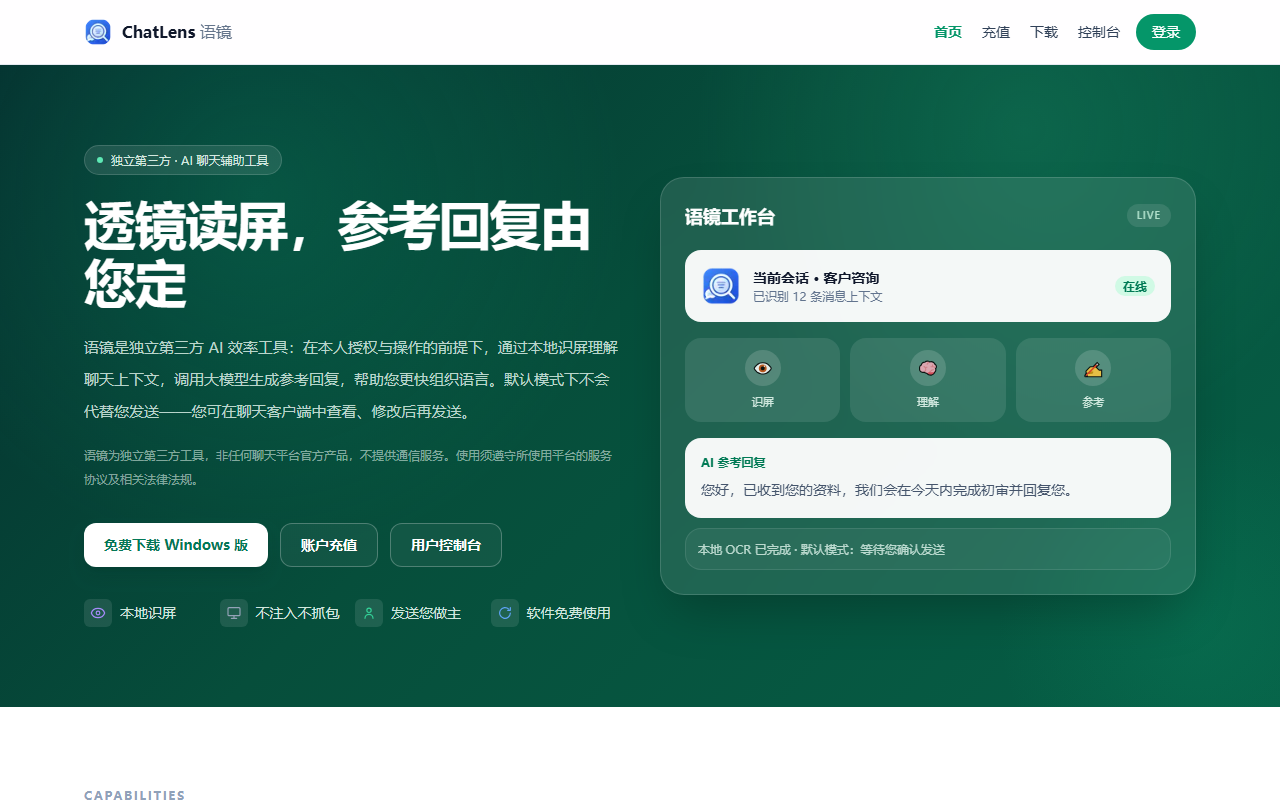This screenshot has height=800, width=1280.
Task: Click the headline 透镜读屏，参考回复由您定
Action: [337, 255]
